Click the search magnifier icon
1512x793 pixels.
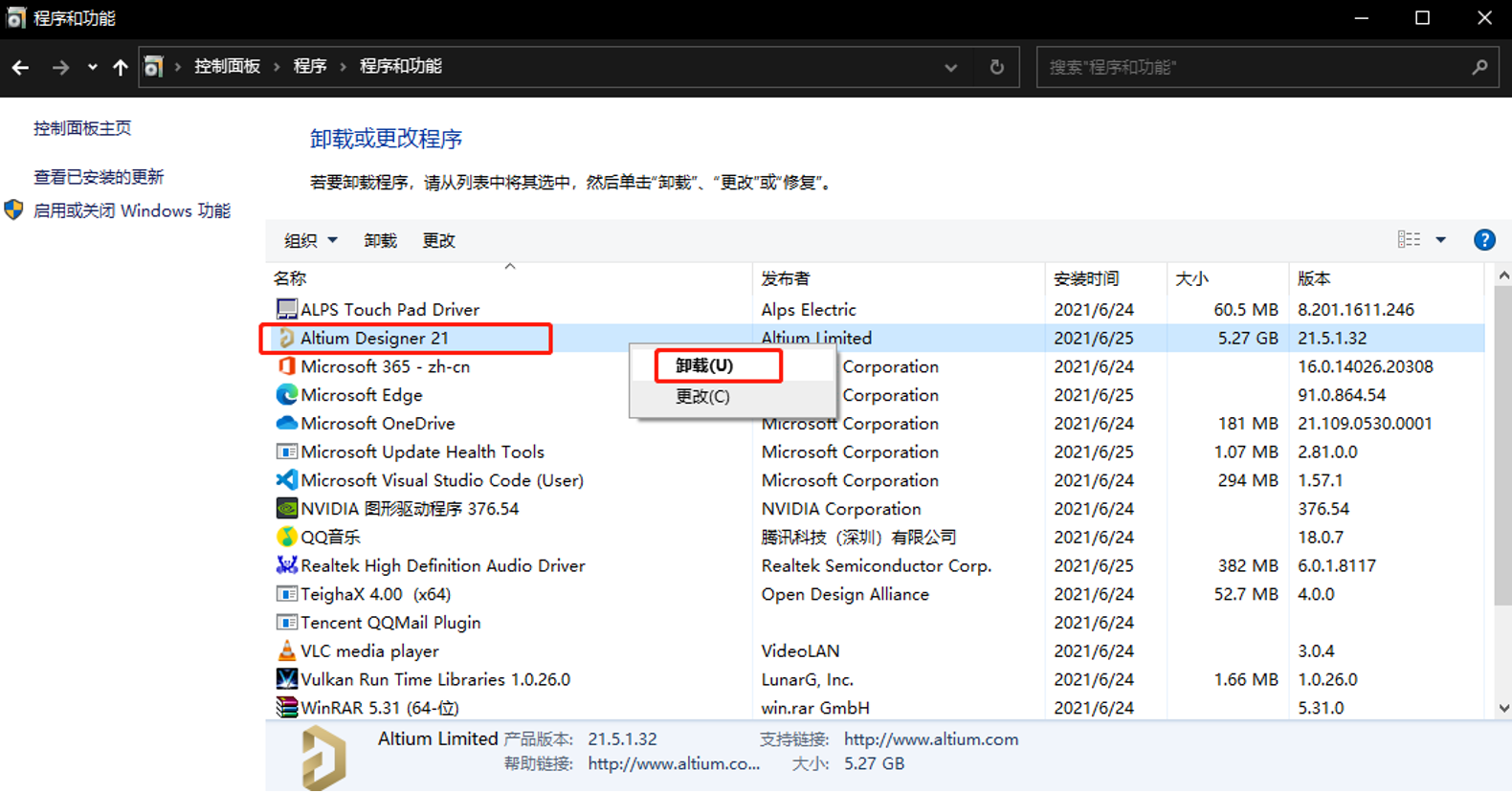coord(1479,67)
